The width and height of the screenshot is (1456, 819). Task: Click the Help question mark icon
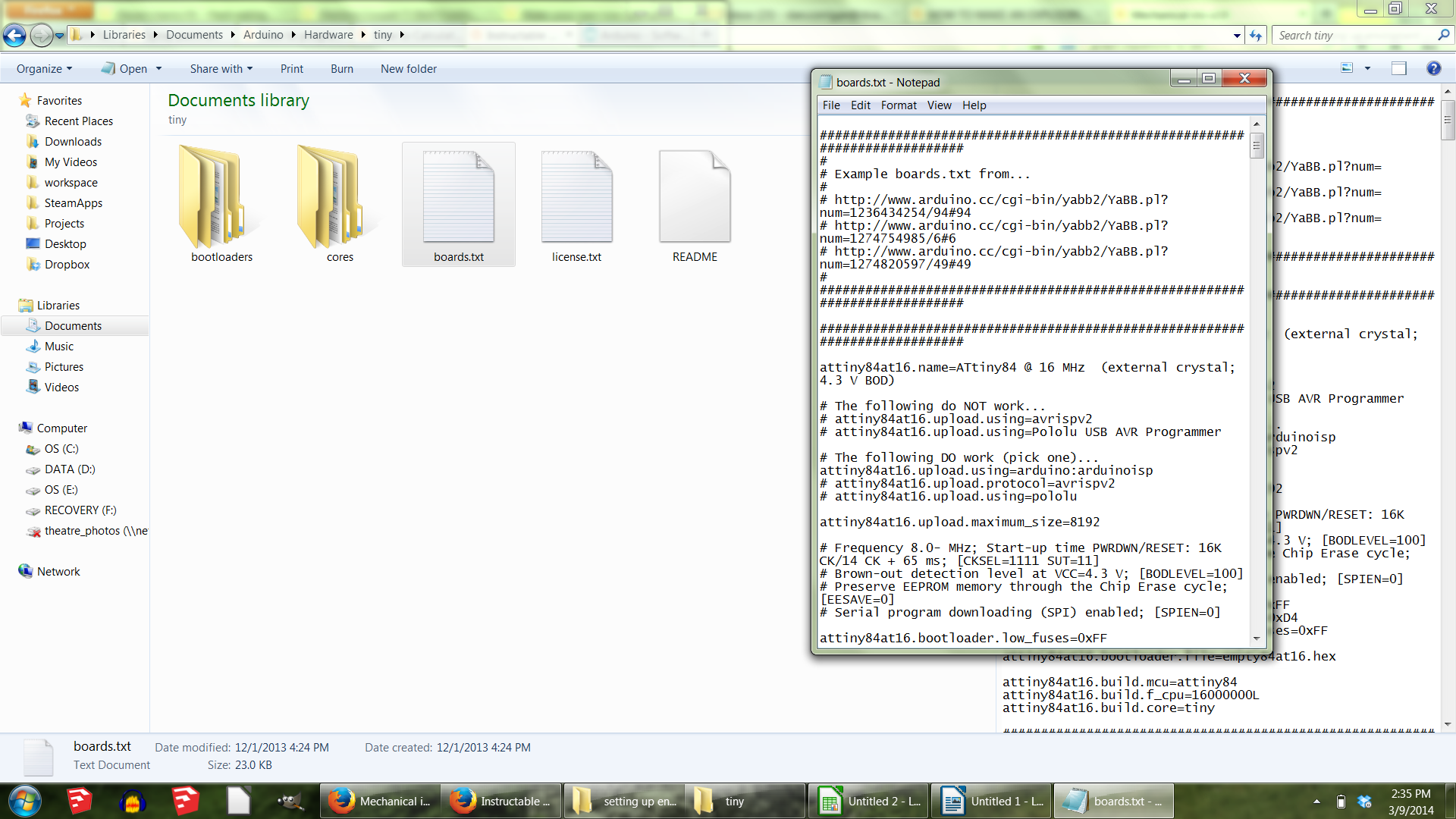[1433, 68]
